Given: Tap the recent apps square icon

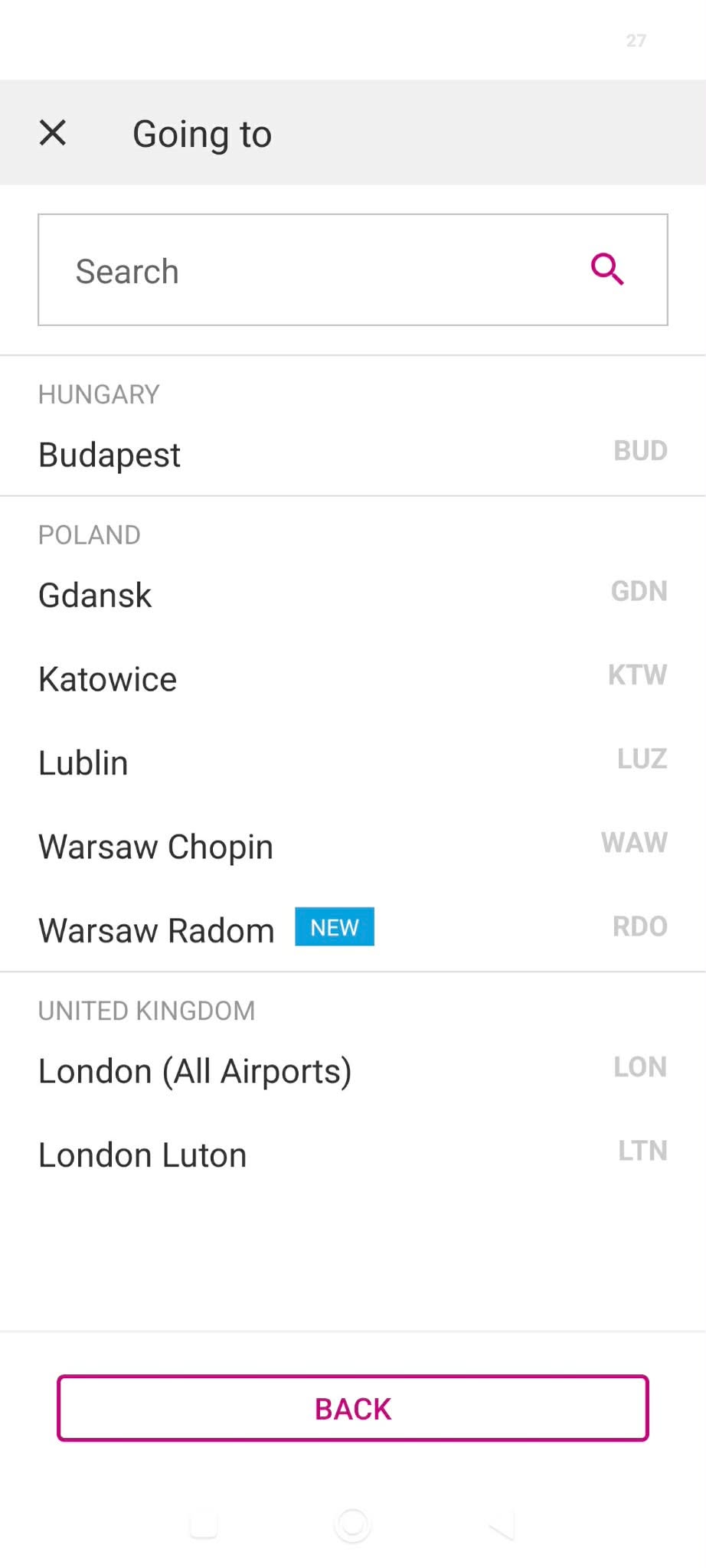Looking at the screenshot, I should click(x=204, y=1524).
